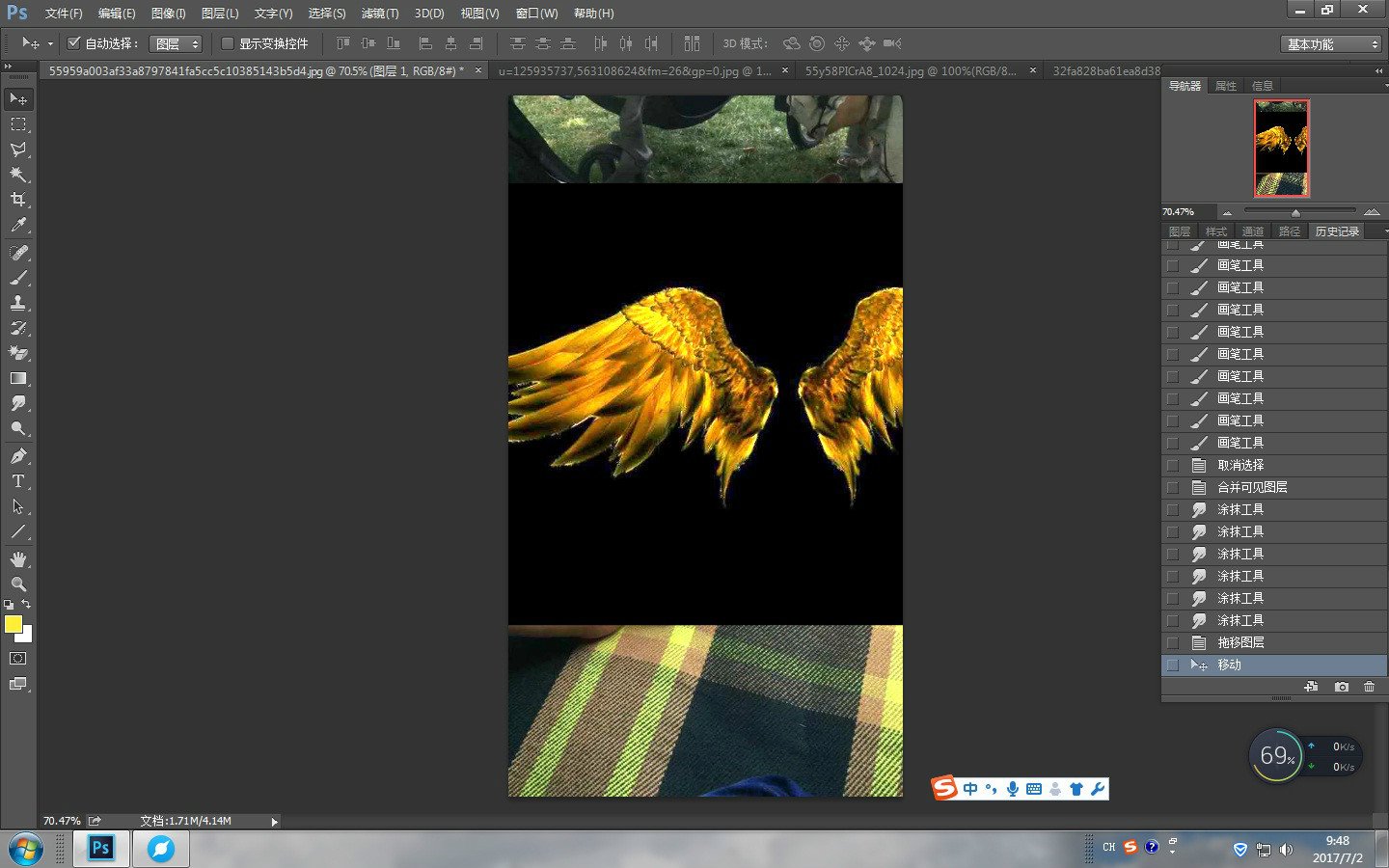This screenshot has width=1389, height=868.
Task: Toggle history source box beside 合并可见图层
Action: tap(1173, 487)
